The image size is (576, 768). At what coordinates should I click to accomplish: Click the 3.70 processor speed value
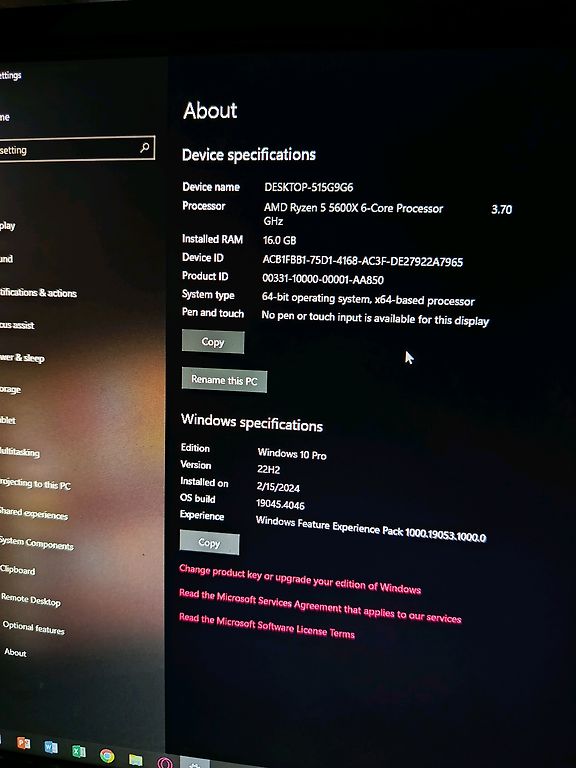(x=502, y=210)
